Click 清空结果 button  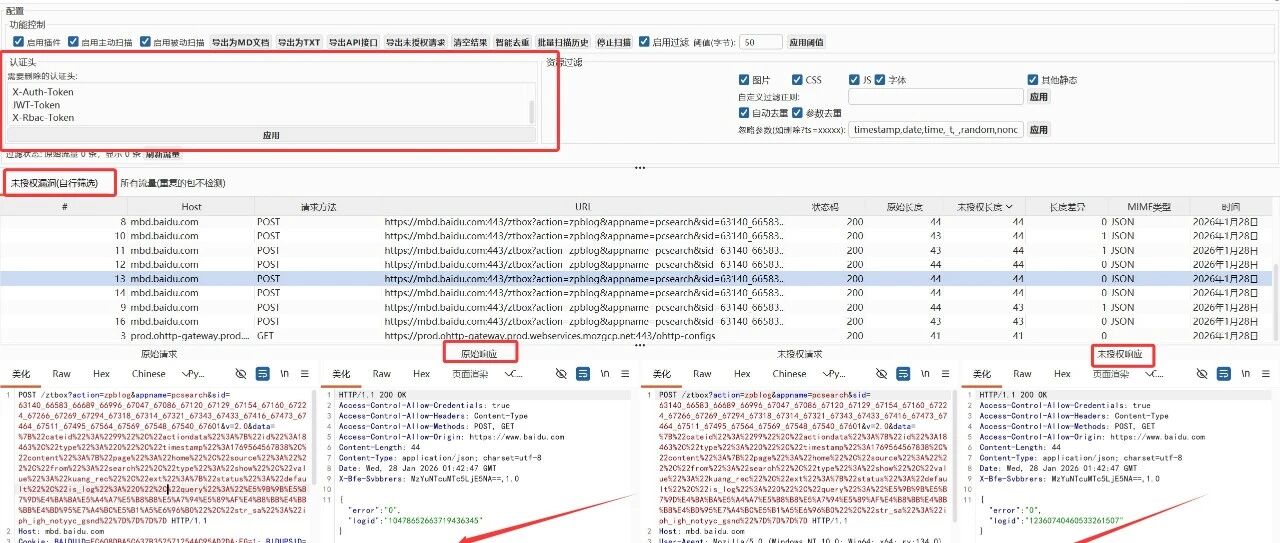click(470, 42)
